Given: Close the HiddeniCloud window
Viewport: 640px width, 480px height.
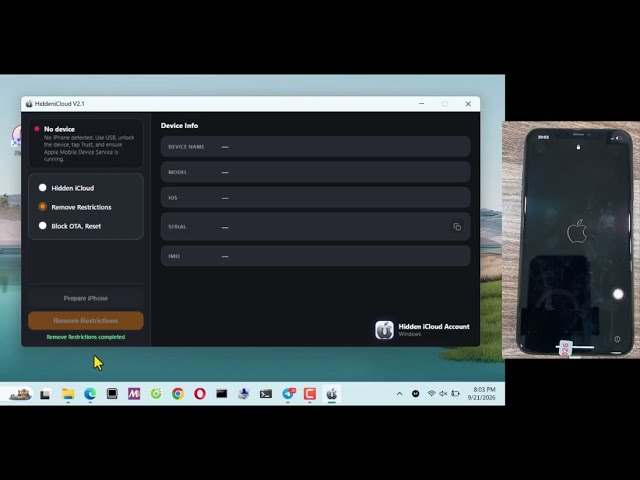Looking at the screenshot, I should tap(468, 104).
